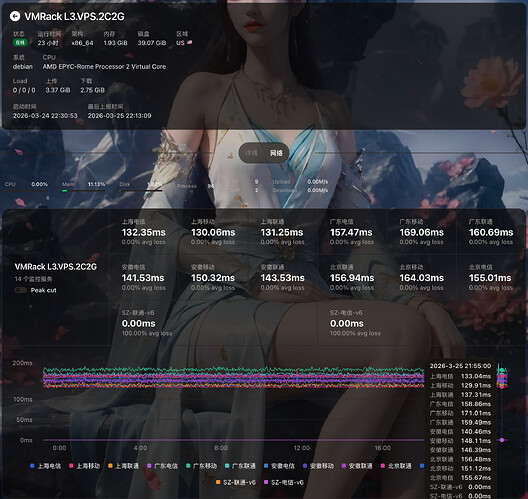
Task: Toggle 上海联通 legend entry
Action: (123, 466)
